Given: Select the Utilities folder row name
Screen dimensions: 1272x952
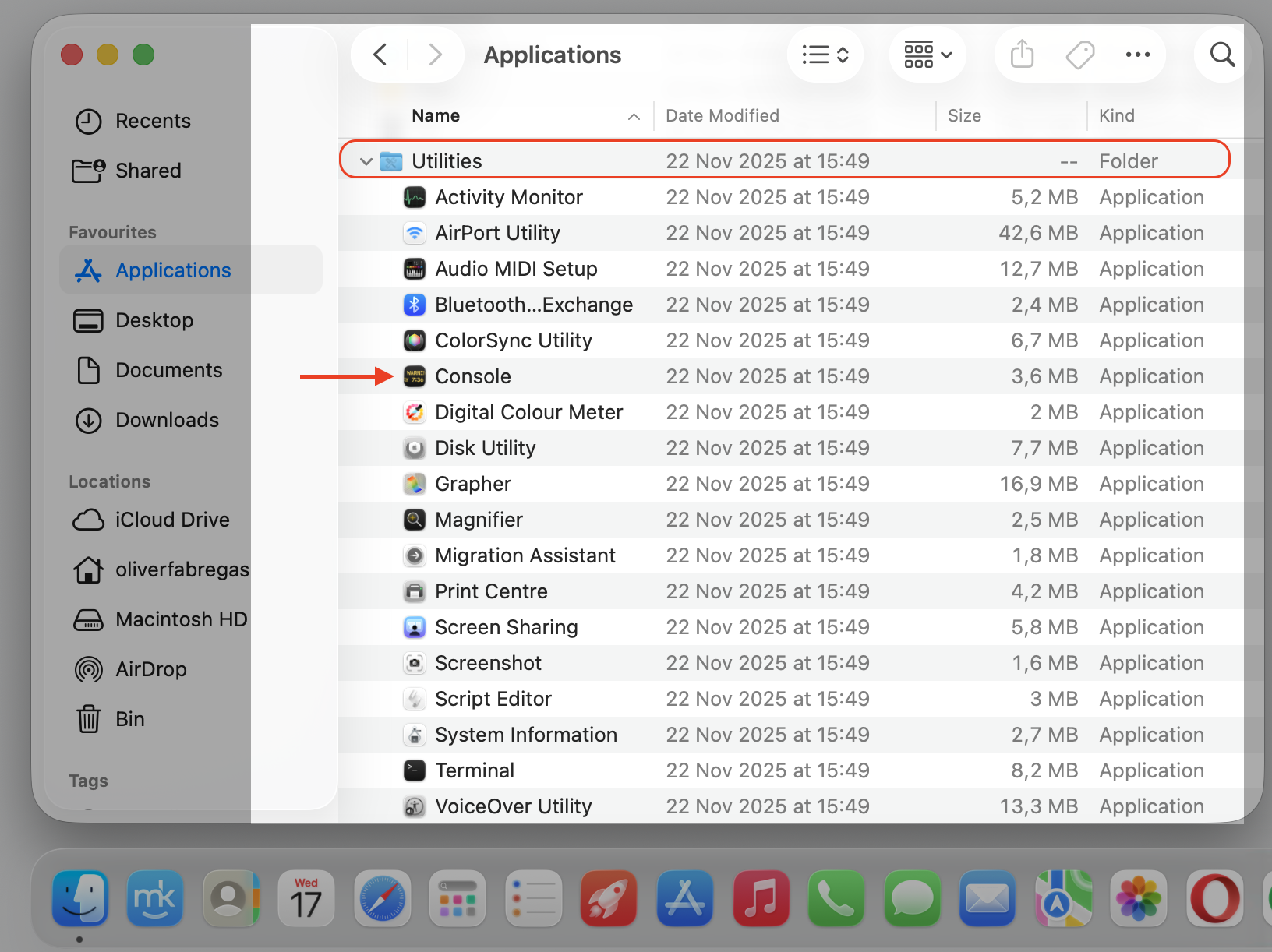Looking at the screenshot, I should pyautogui.click(x=447, y=161).
